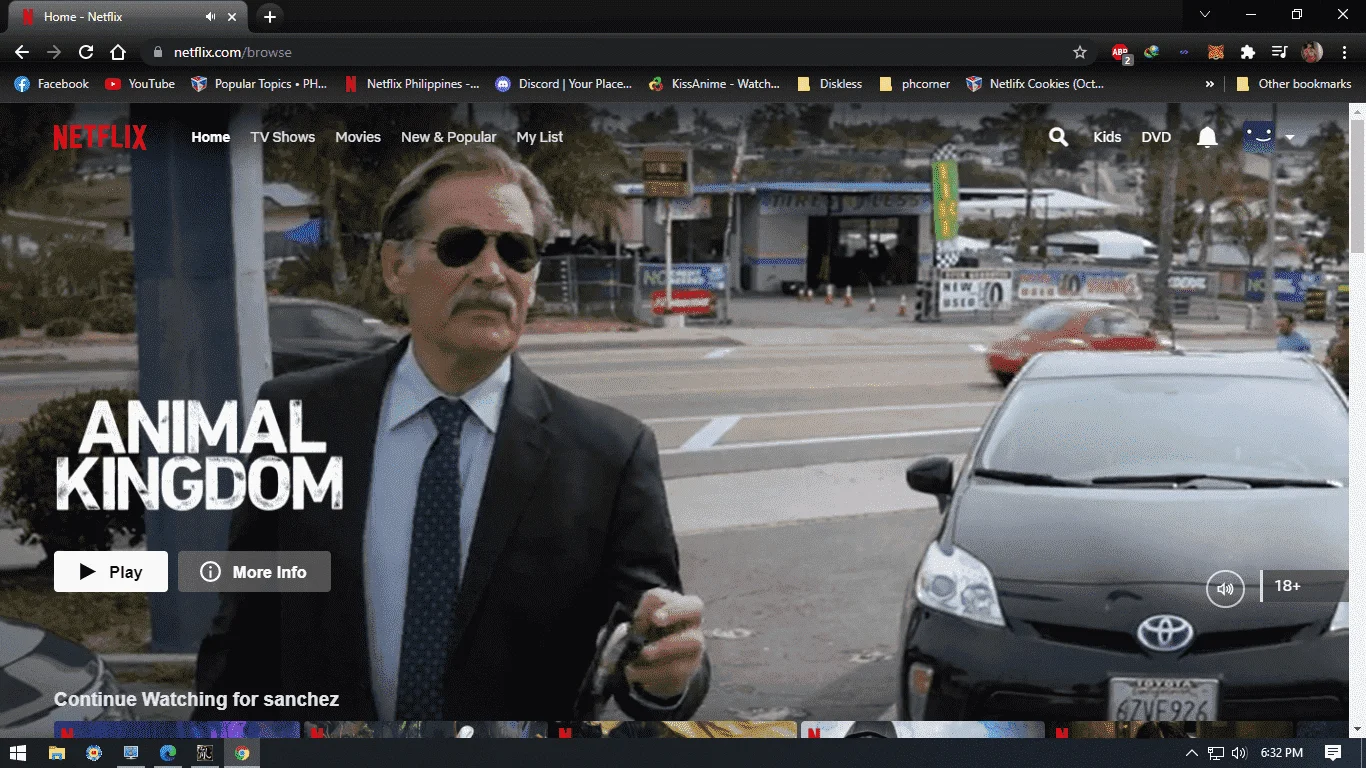This screenshot has width=1366, height=768.
Task: Open the monitor app taskbar icon
Action: 131,753
